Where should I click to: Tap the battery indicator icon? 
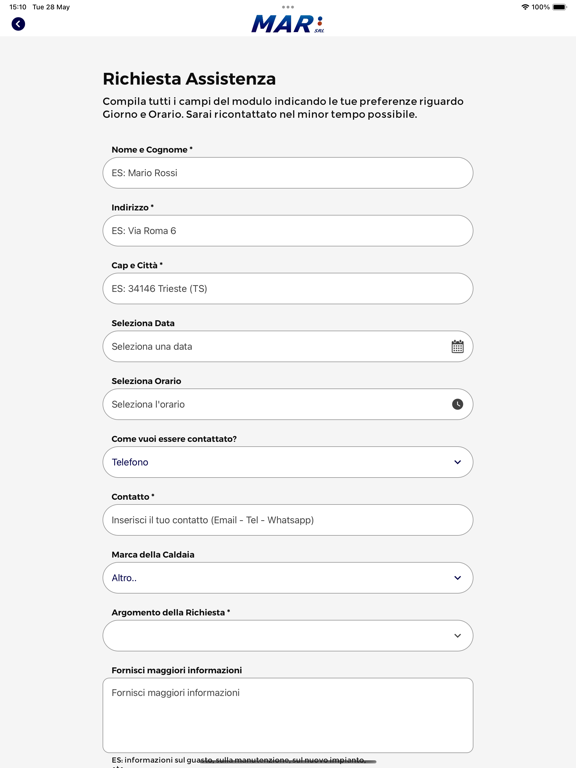[x=559, y=7]
